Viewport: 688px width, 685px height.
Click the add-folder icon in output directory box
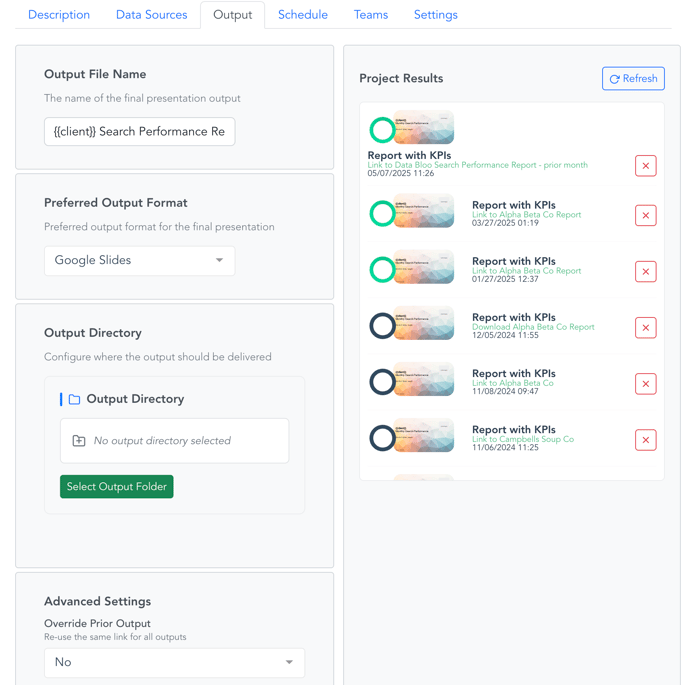tap(79, 441)
